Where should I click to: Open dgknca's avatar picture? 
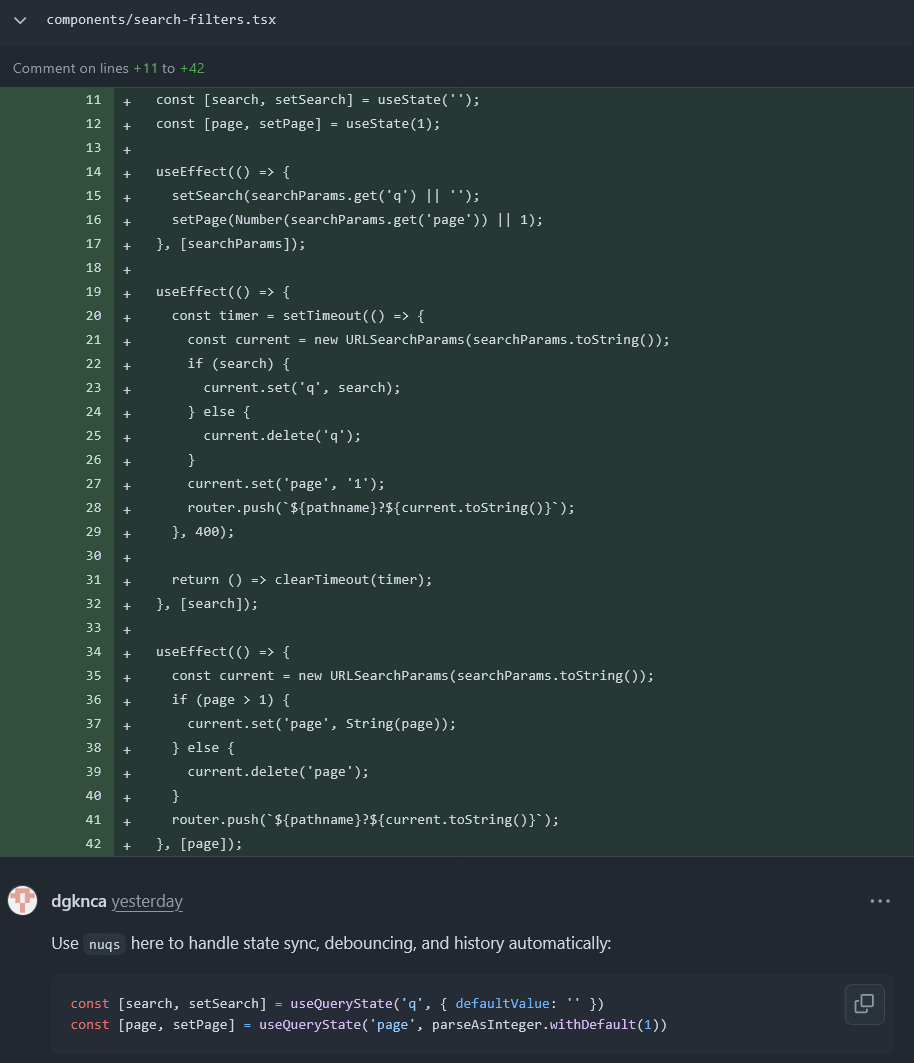click(x=22, y=901)
